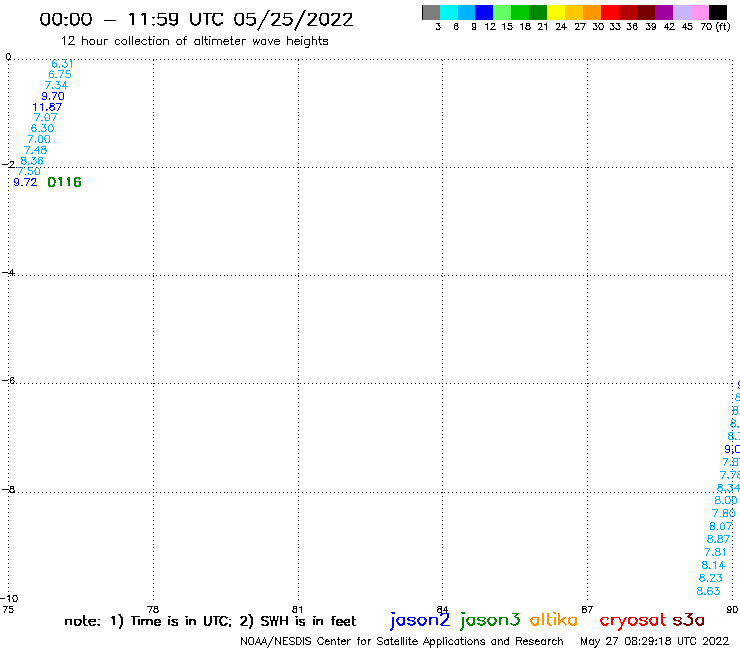Click the longitude axis label 87
The width and height of the screenshot is (740, 650).
tap(587, 609)
